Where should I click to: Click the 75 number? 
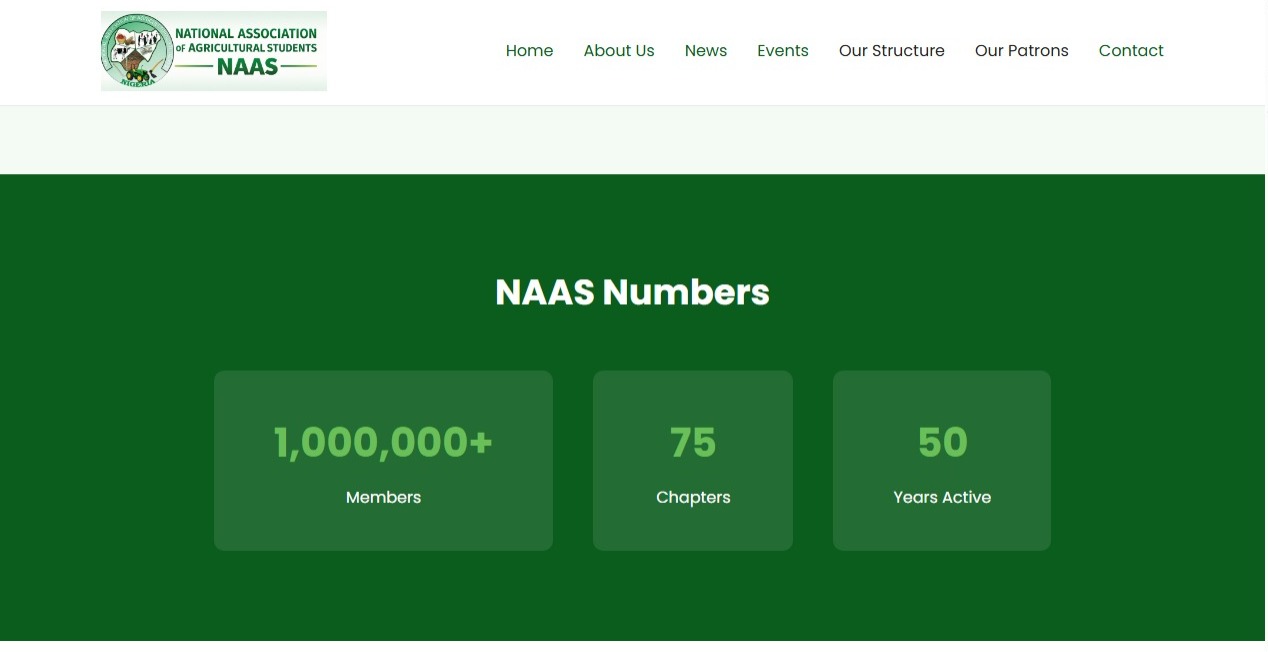coord(693,441)
